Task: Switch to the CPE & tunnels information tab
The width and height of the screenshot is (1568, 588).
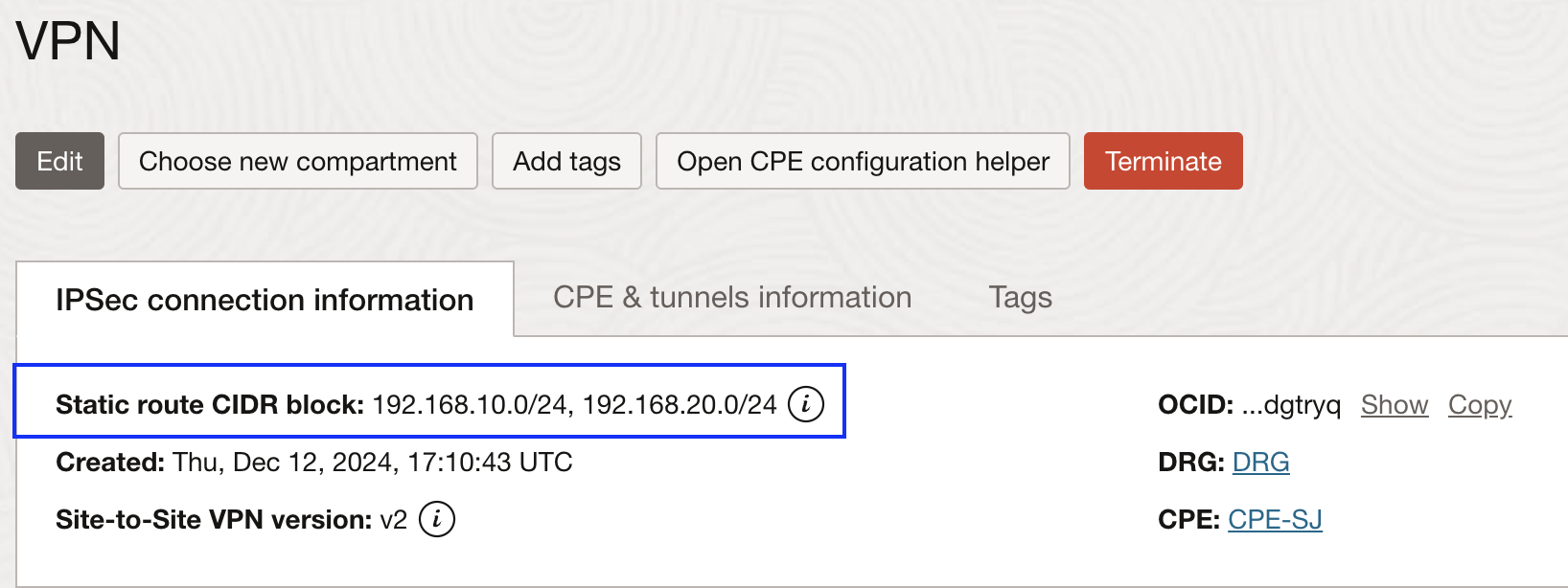Action: click(731, 298)
